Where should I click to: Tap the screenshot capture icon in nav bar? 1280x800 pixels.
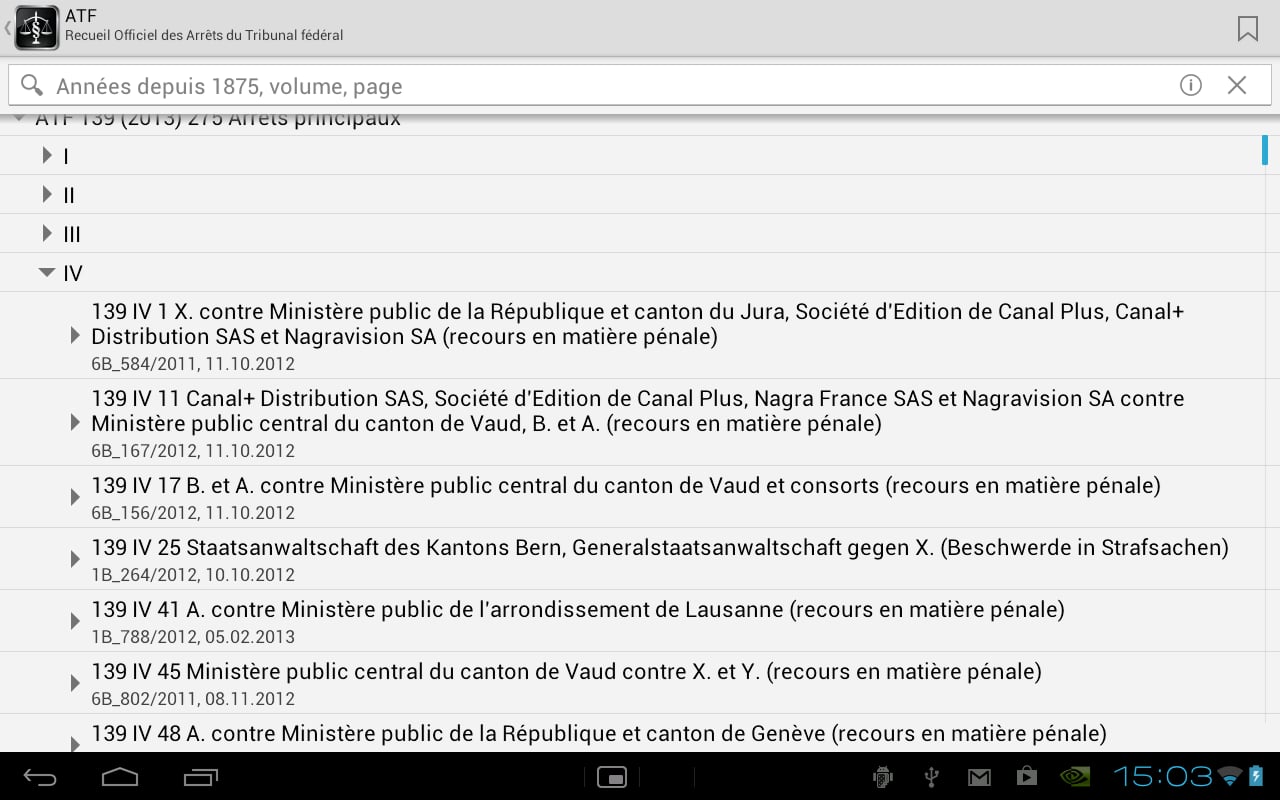[611, 777]
